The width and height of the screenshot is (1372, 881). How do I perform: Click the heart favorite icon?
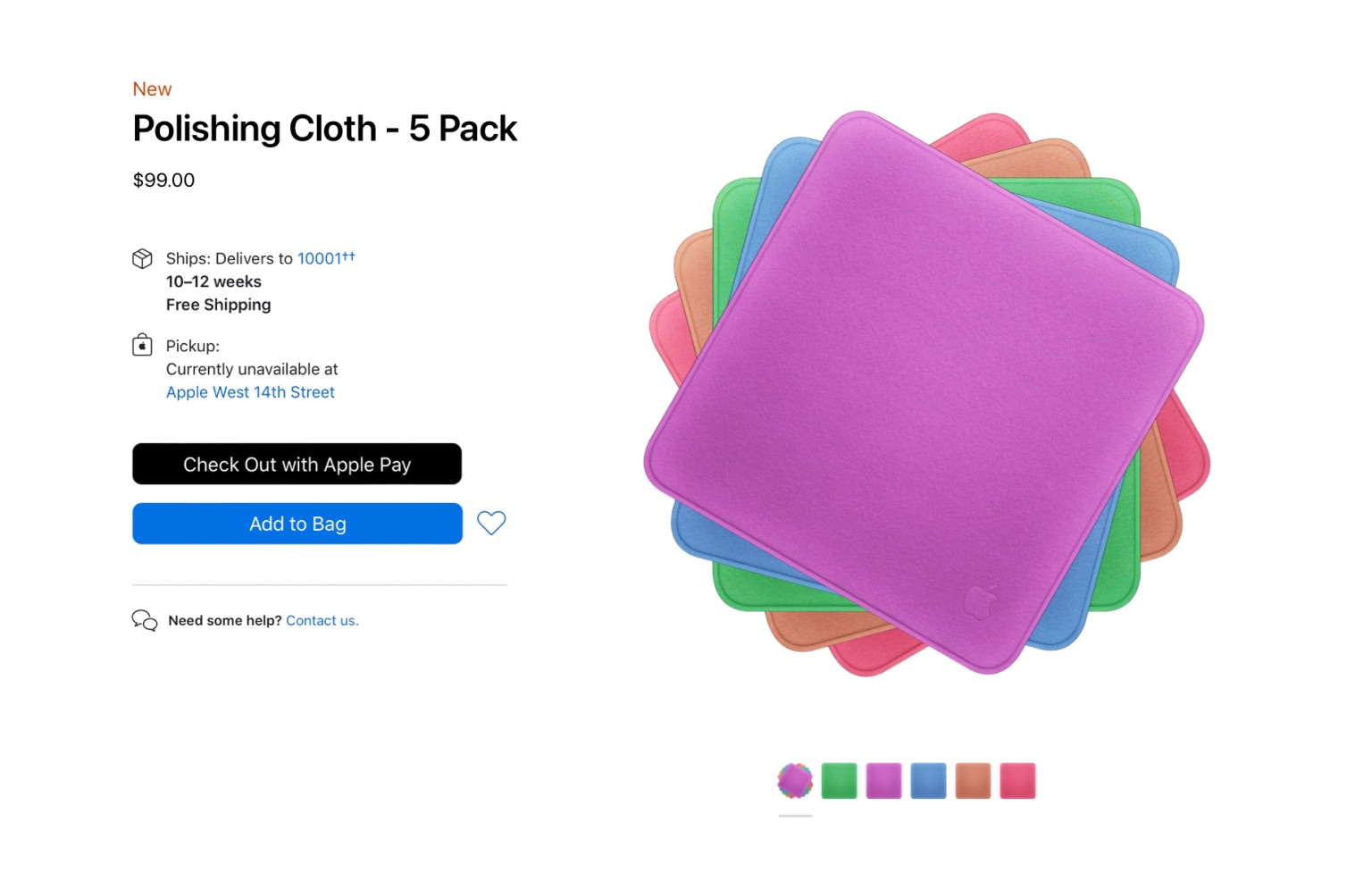point(491,523)
